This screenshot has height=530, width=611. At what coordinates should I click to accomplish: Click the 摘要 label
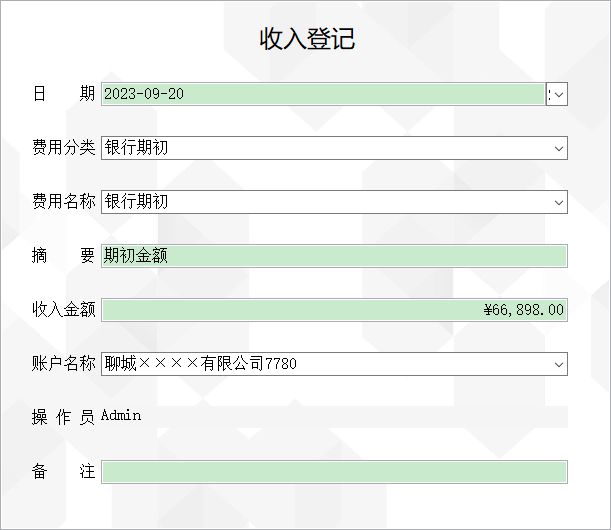tap(64, 256)
